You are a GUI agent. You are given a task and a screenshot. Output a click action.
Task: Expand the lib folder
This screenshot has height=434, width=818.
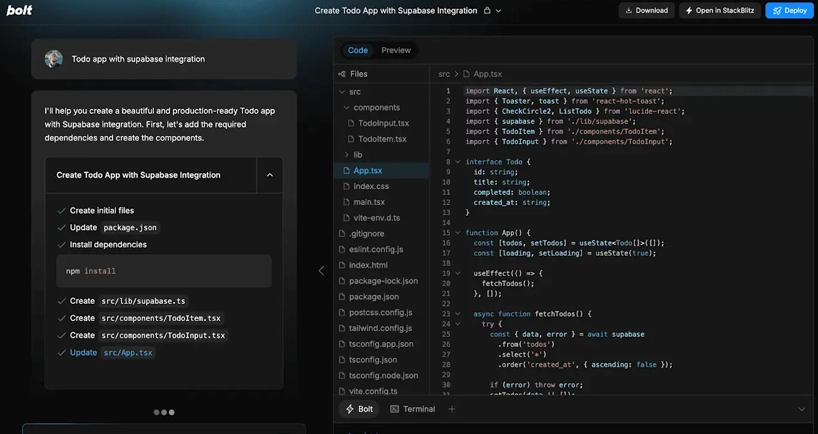(347, 155)
